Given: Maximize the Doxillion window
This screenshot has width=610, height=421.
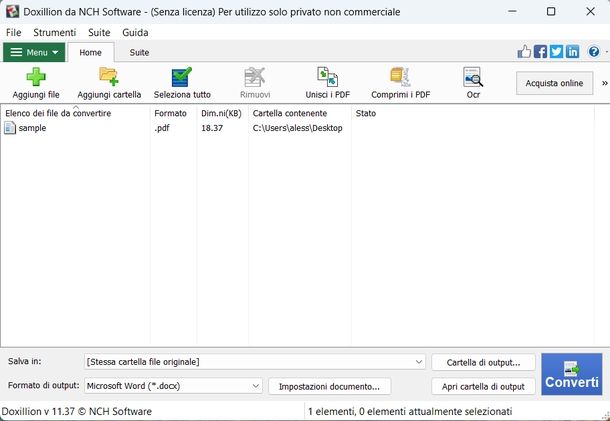Looking at the screenshot, I should click(551, 11).
